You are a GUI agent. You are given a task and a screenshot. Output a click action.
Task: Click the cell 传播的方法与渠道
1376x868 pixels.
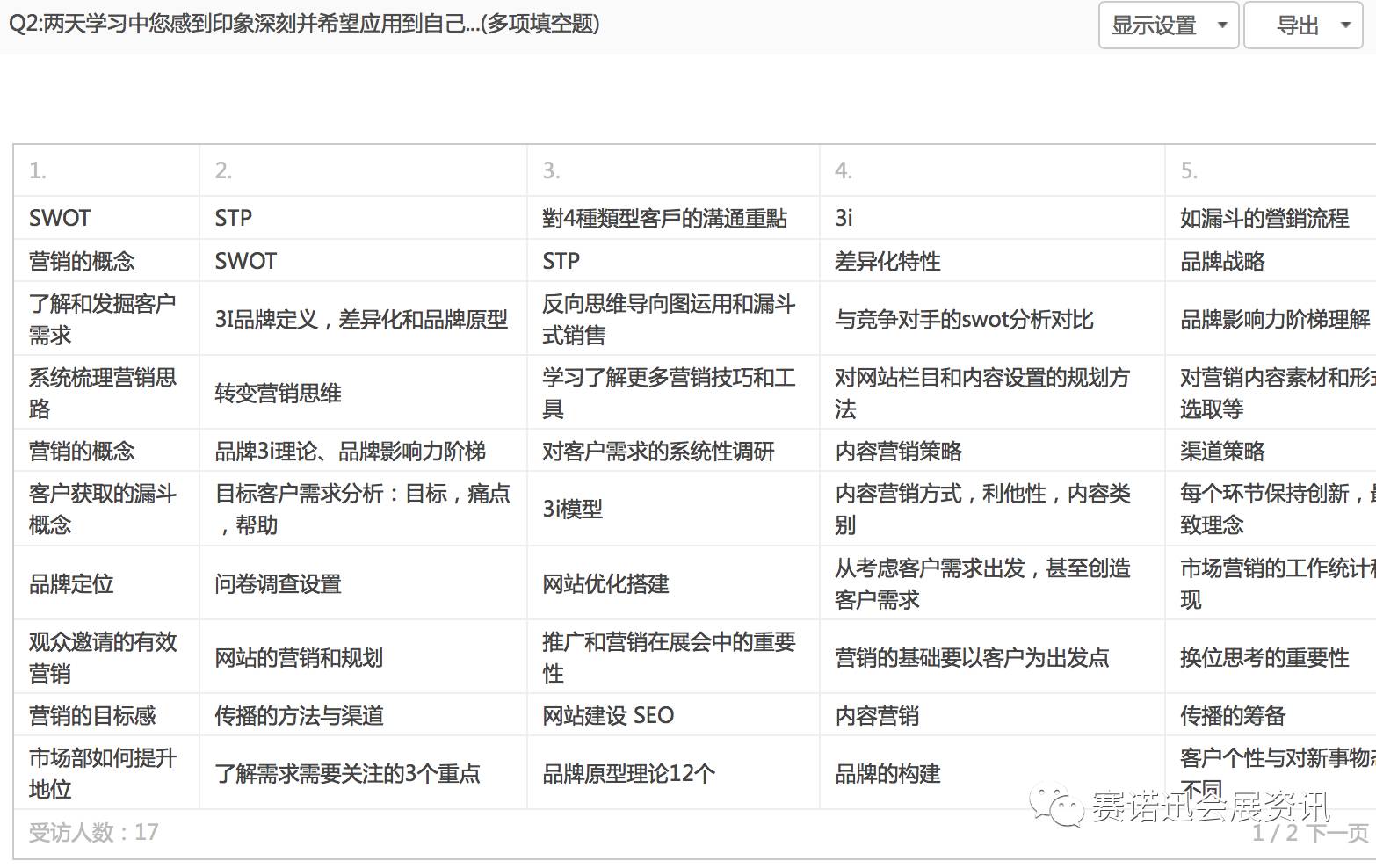[x=363, y=715]
